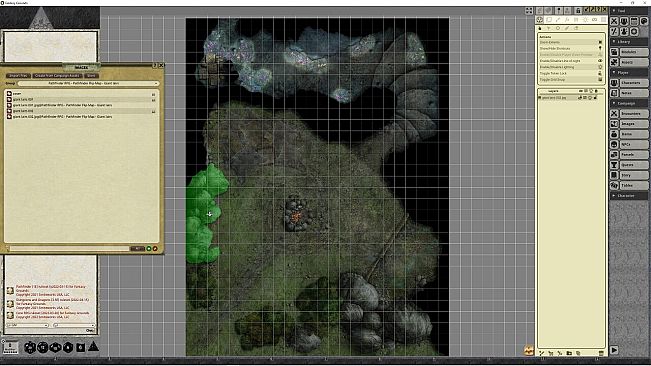Open the Combat Tracker tool icon
Image resolution: width=651 pixels, height=366 pixels.
(614, 21)
